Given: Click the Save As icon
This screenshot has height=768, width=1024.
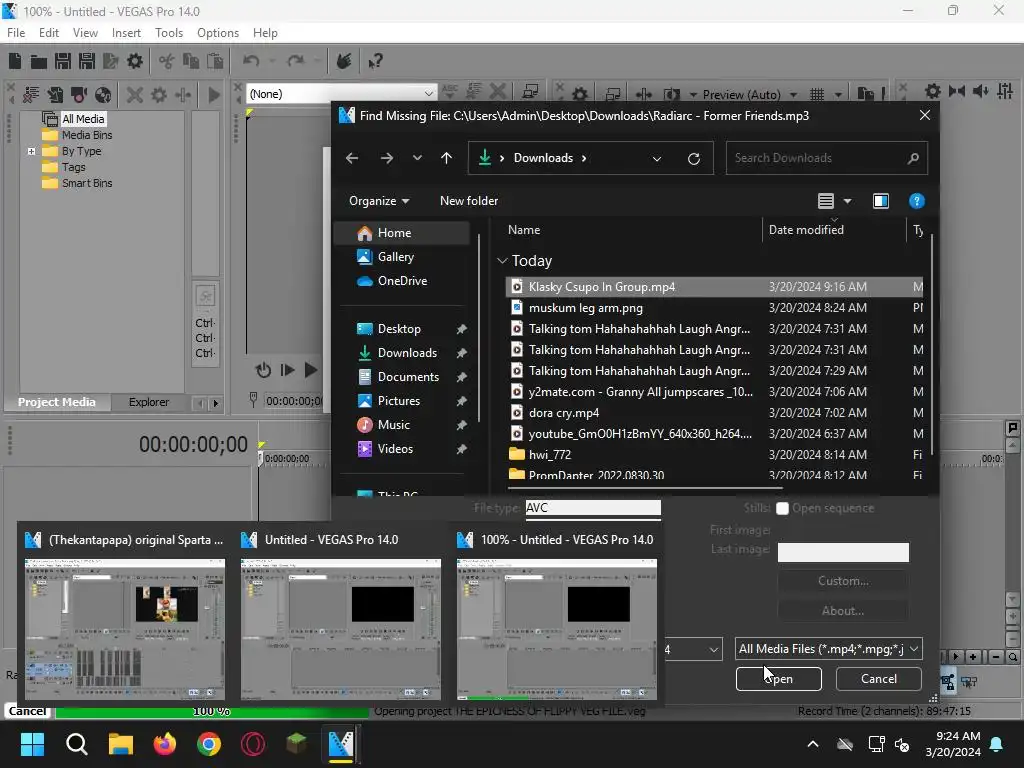Looking at the screenshot, I should [87, 61].
